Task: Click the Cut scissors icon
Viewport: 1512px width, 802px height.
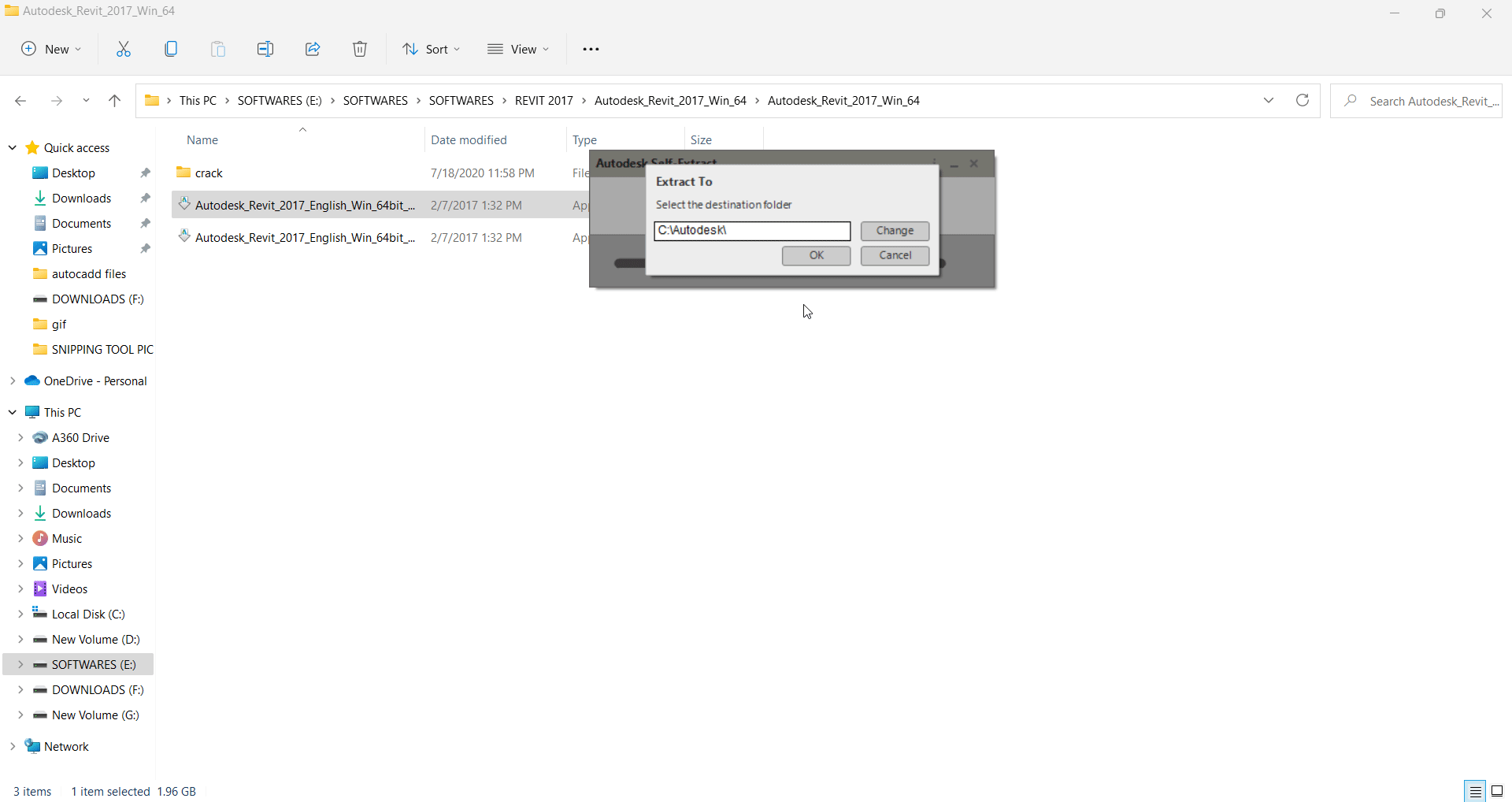Action: [124, 49]
